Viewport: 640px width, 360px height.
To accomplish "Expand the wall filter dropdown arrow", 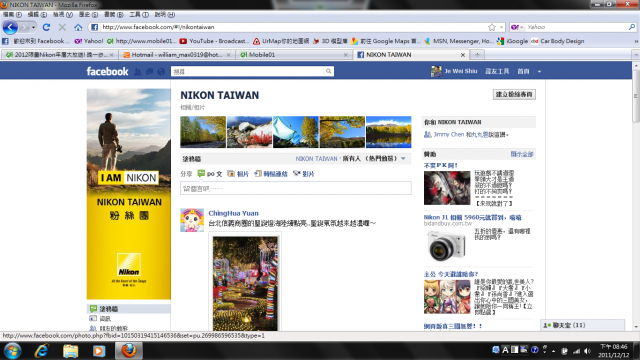I will (403, 158).
